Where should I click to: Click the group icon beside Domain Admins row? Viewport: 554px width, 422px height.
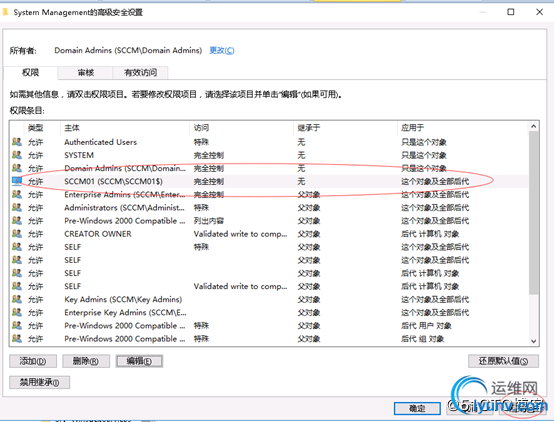pos(17,168)
